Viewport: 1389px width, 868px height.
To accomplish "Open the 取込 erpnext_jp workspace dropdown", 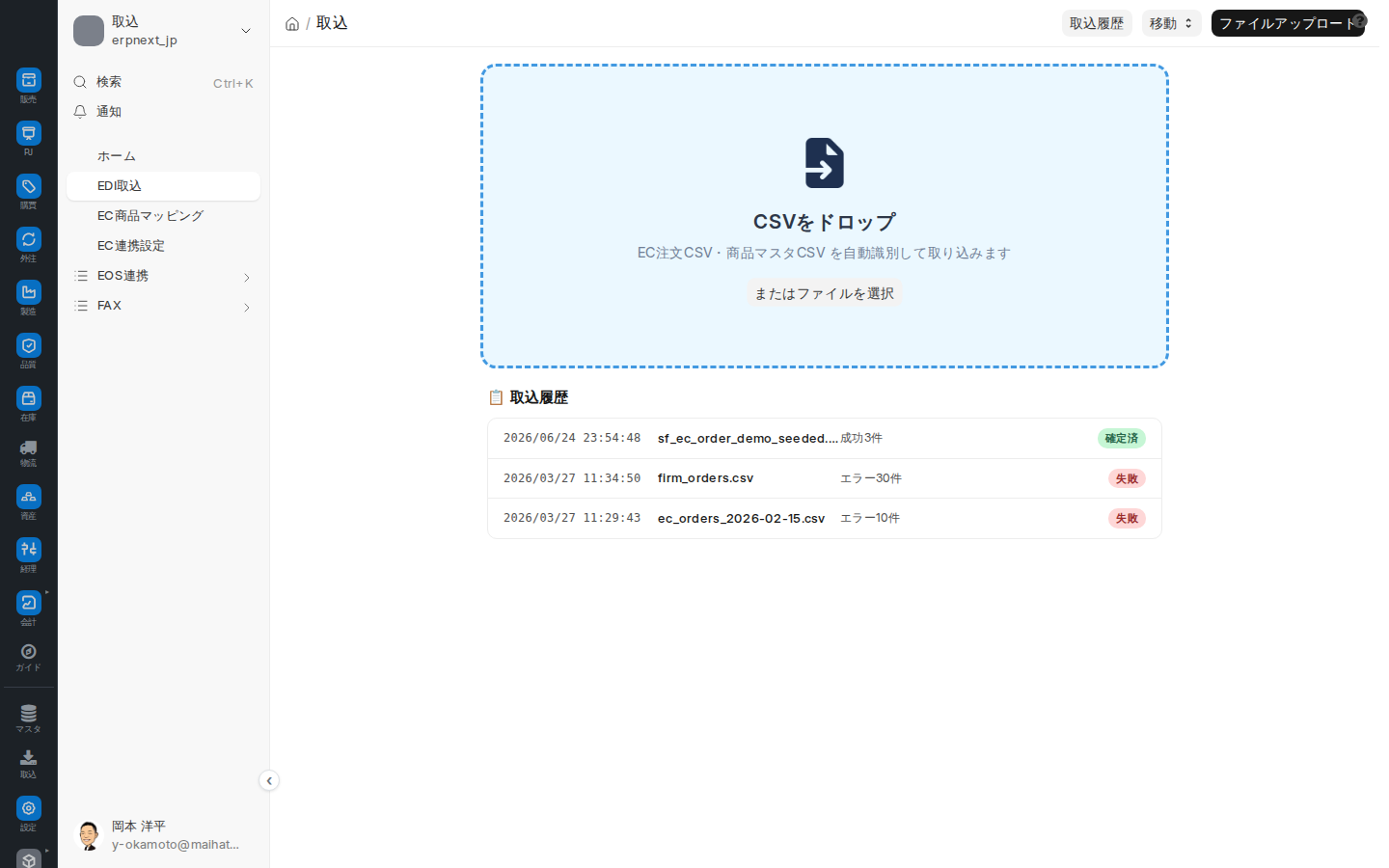I will (x=163, y=31).
